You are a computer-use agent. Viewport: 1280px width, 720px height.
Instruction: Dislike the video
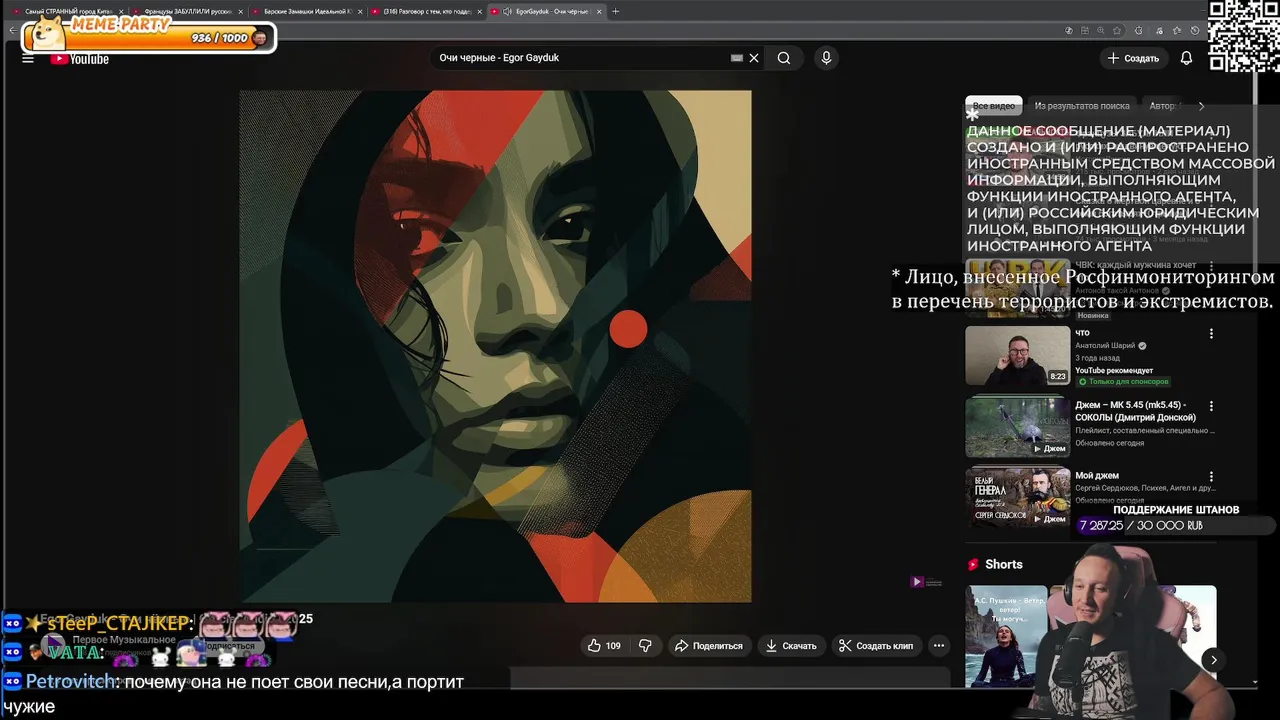click(645, 646)
